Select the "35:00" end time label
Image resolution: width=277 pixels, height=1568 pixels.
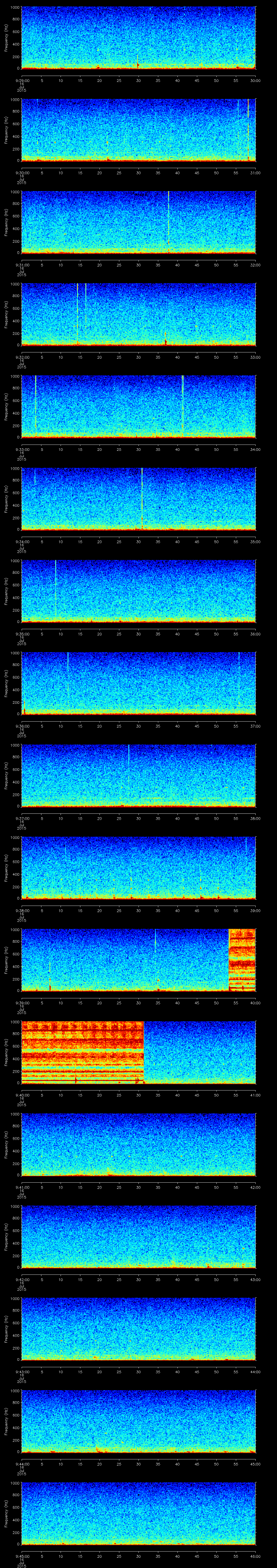point(256,542)
